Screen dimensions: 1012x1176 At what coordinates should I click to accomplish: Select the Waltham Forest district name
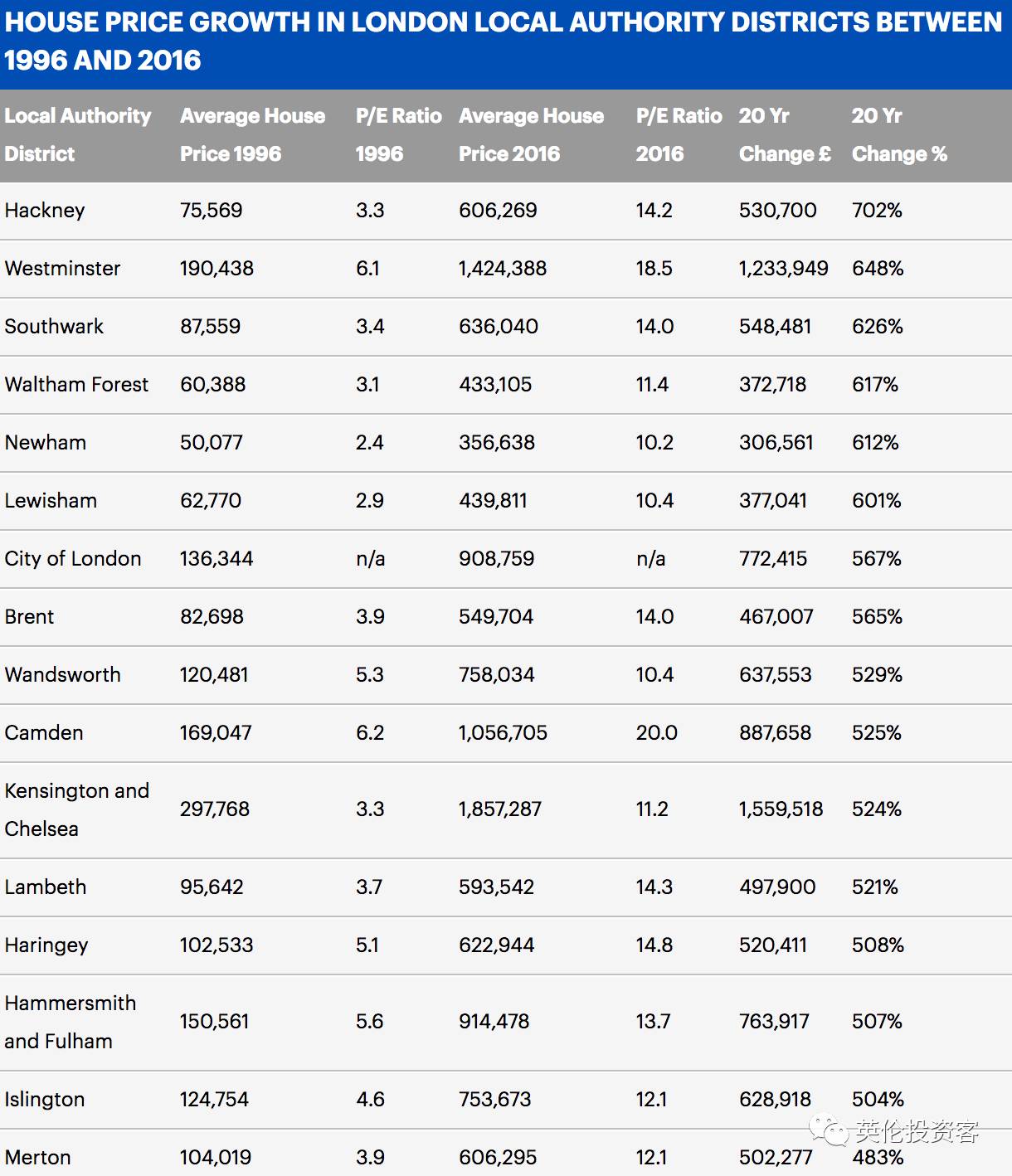76,385
